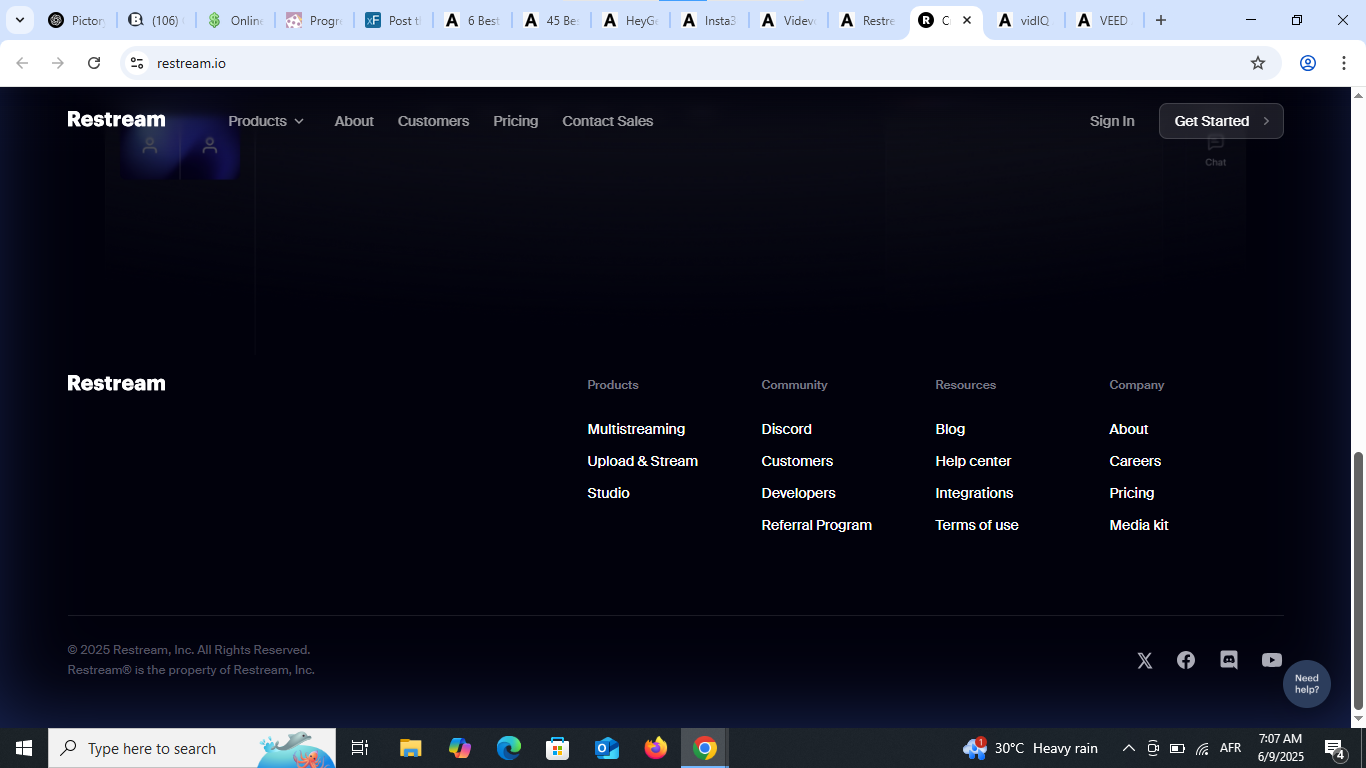Viewport: 1366px width, 768px height.
Task: Open the Terms of use footer link
Action: [977, 525]
